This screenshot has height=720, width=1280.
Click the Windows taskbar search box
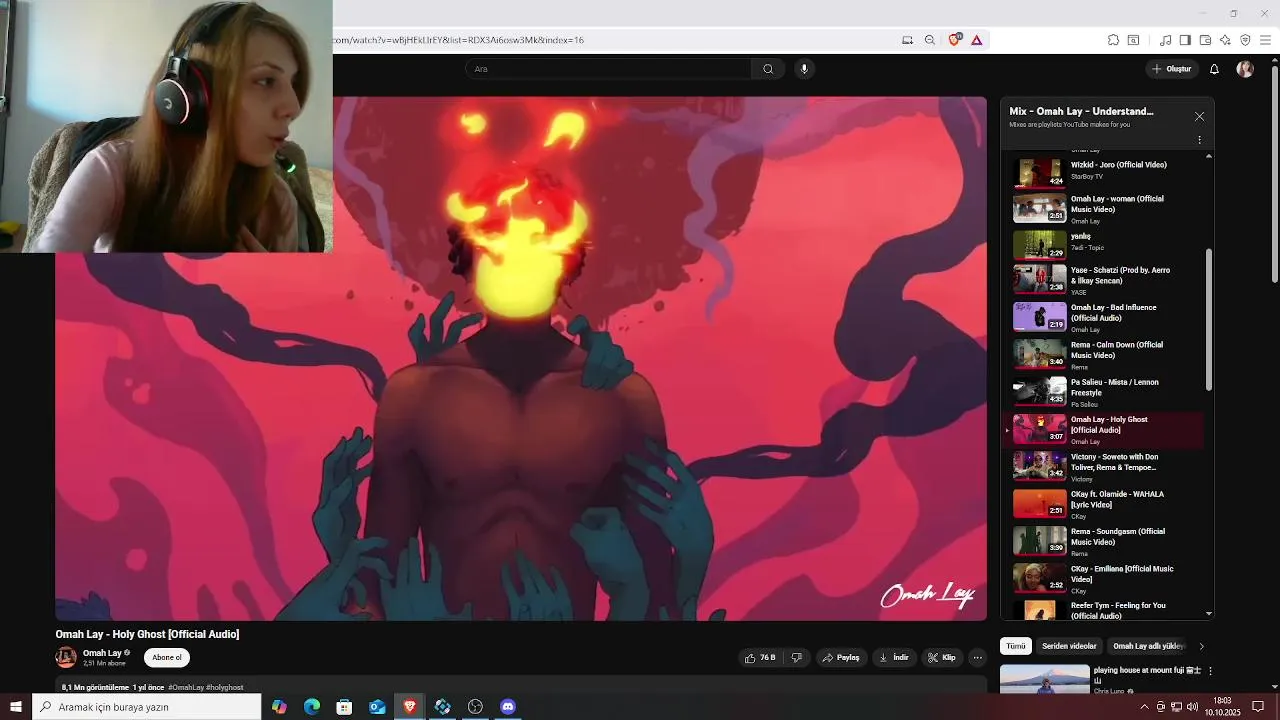[147, 707]
